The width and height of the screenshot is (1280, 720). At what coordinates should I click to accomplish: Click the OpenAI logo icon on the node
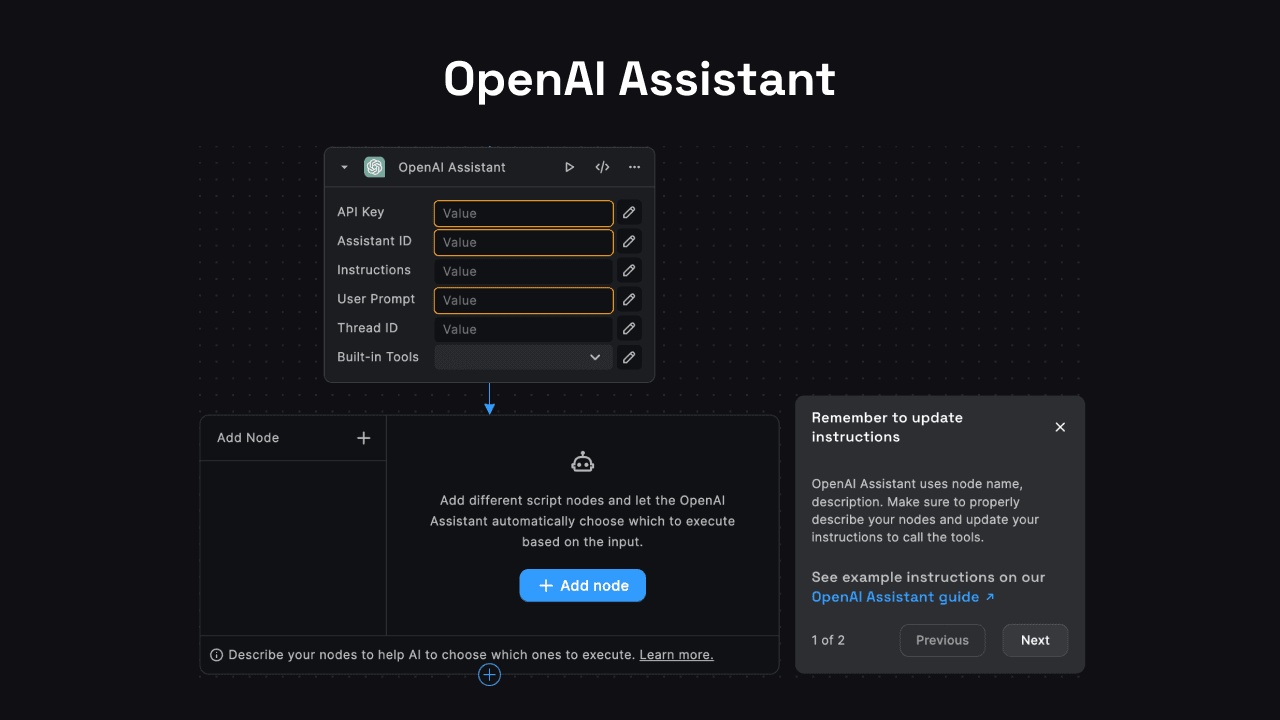374,167
